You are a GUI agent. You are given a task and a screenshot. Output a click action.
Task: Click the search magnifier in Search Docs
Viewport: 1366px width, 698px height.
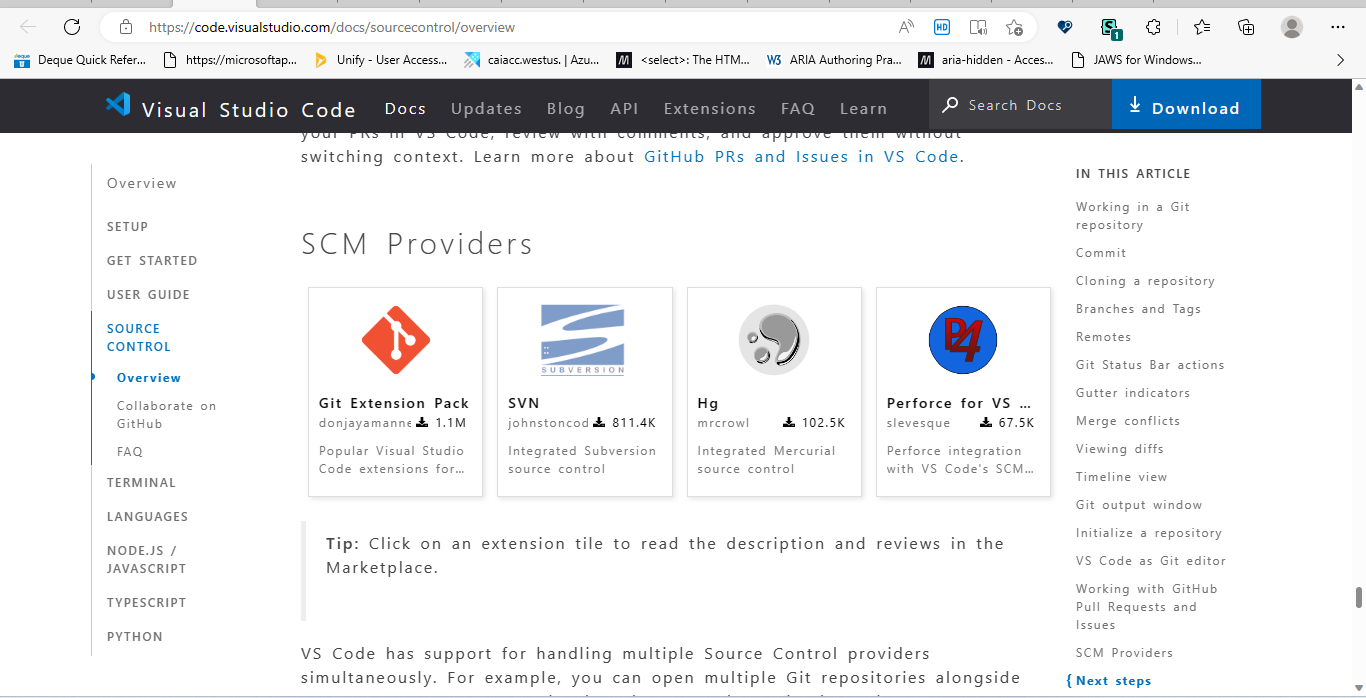click(x=950, y=104)
